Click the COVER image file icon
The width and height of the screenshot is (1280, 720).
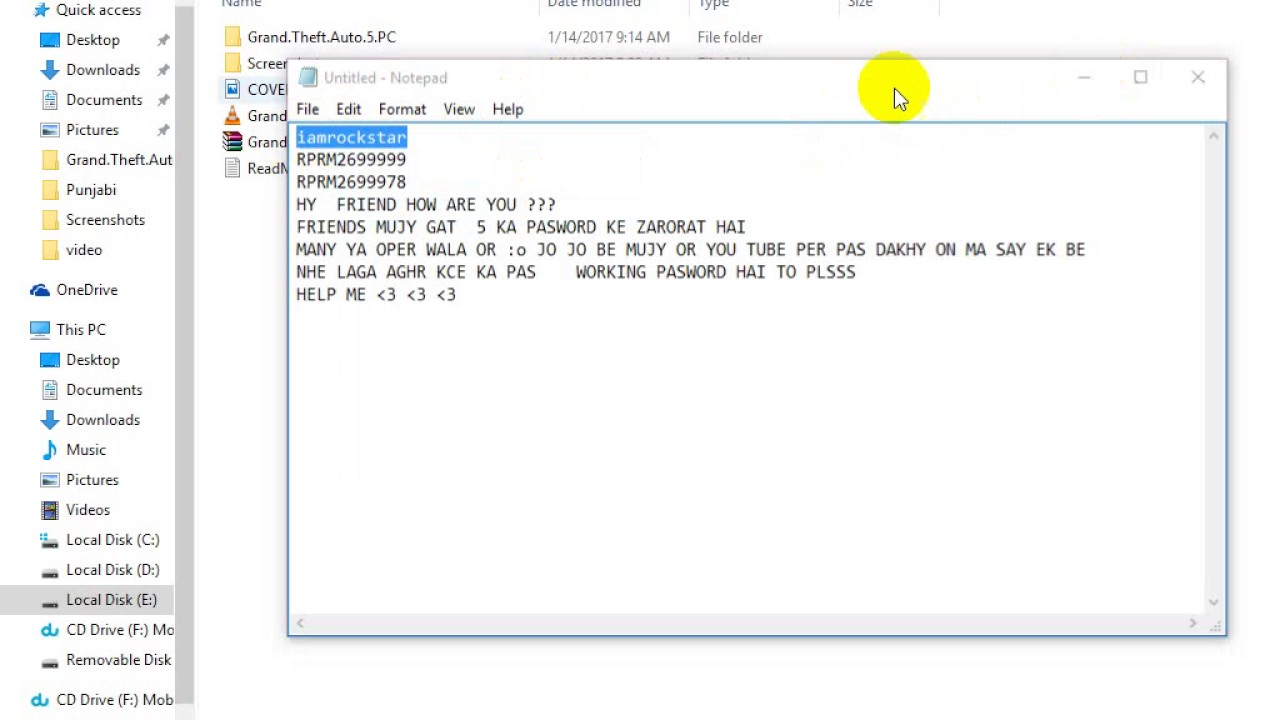pos(233,89)
